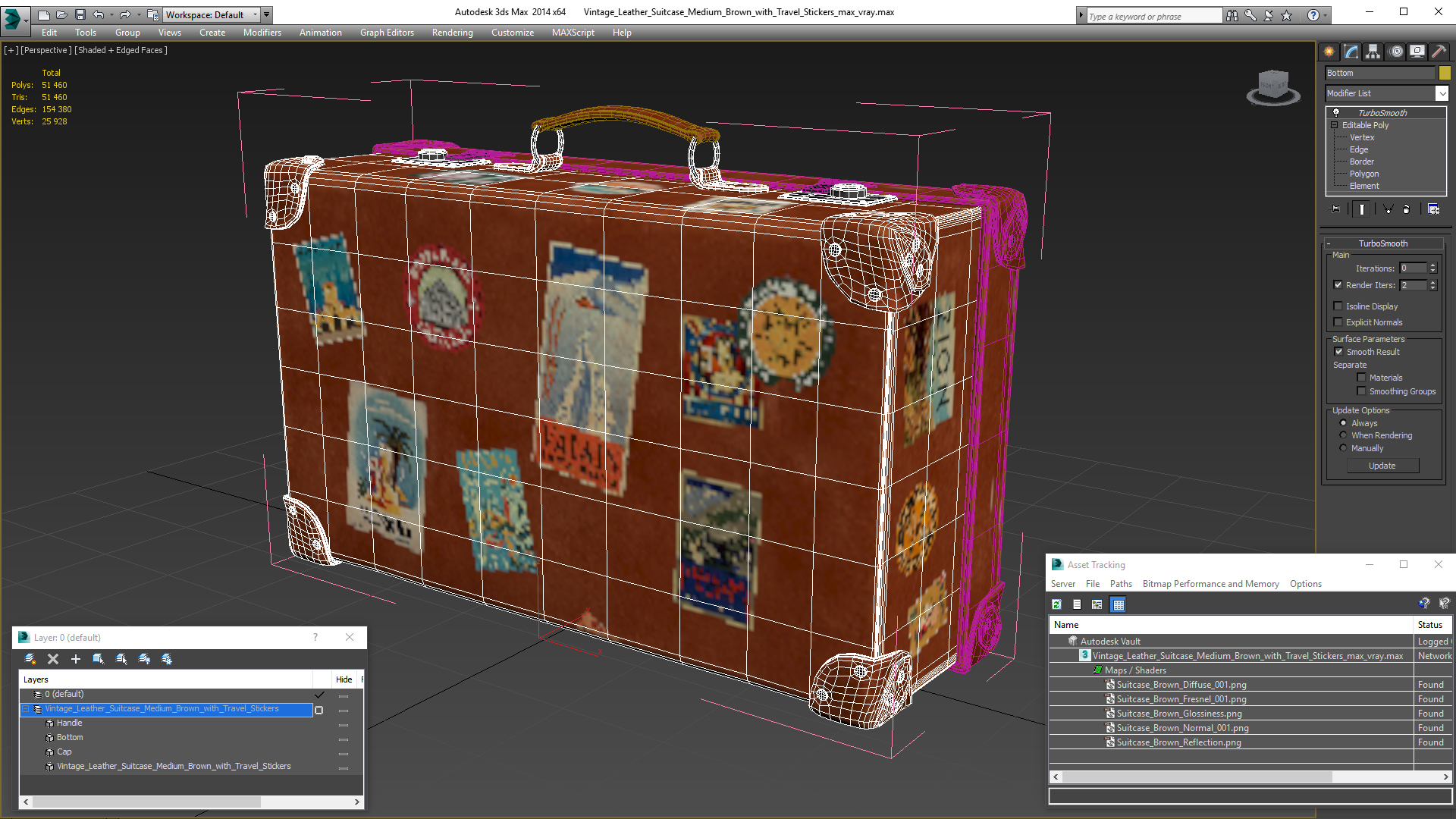Image resolution: width=1456 pixels, height=819 pixels.
Task: Enable Isoline Display checkbox
Action: point(1338,306)
